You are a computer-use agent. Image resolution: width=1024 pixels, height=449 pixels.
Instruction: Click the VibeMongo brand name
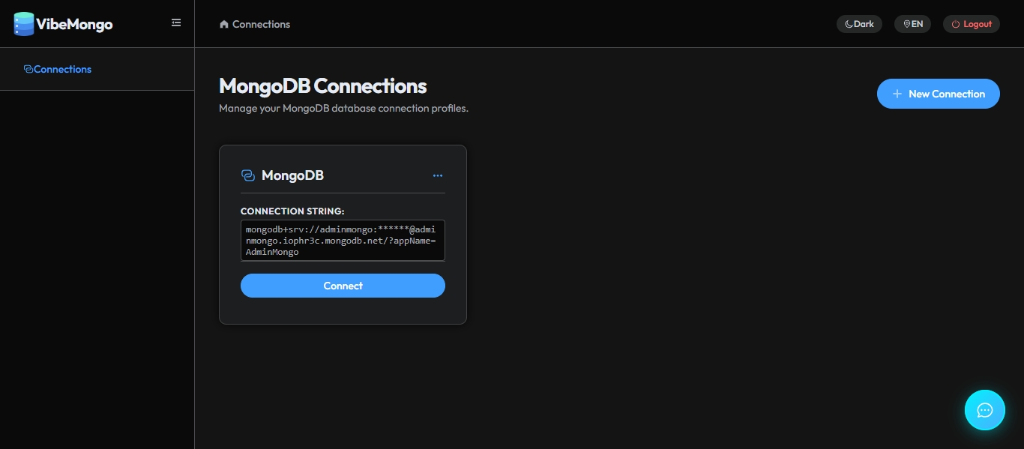74,24
